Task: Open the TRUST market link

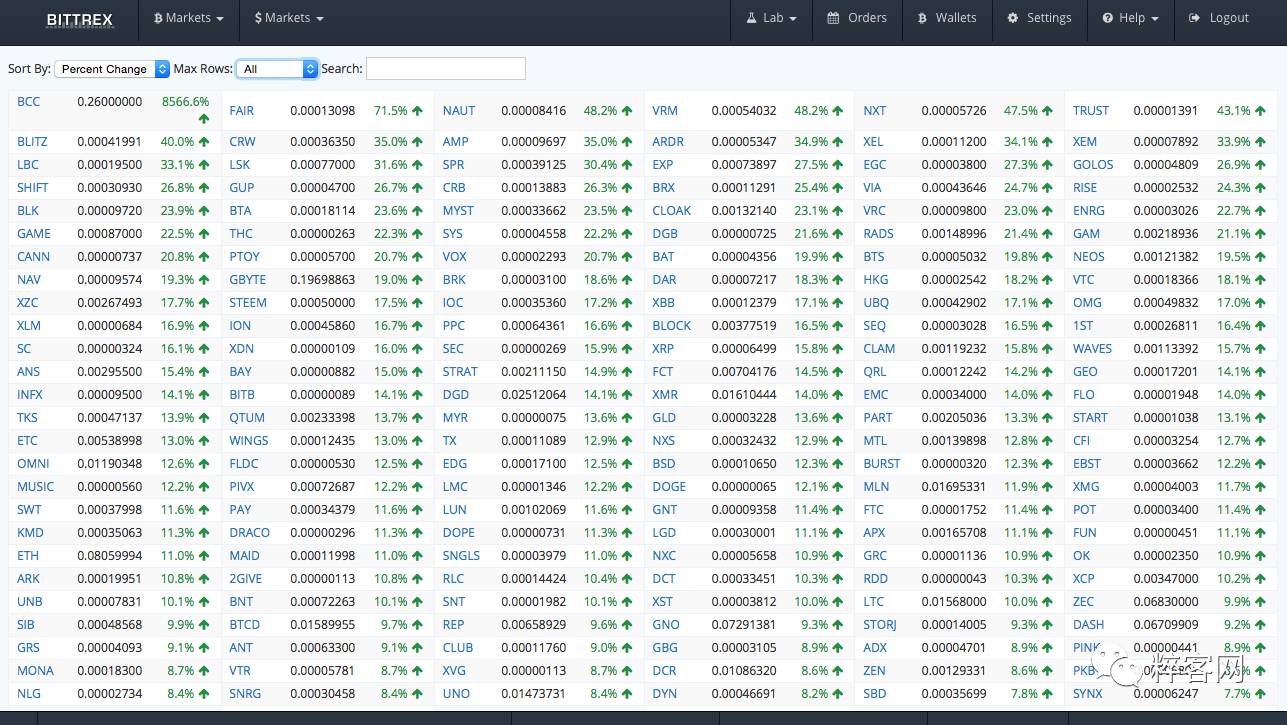Action: point(1091,111)
